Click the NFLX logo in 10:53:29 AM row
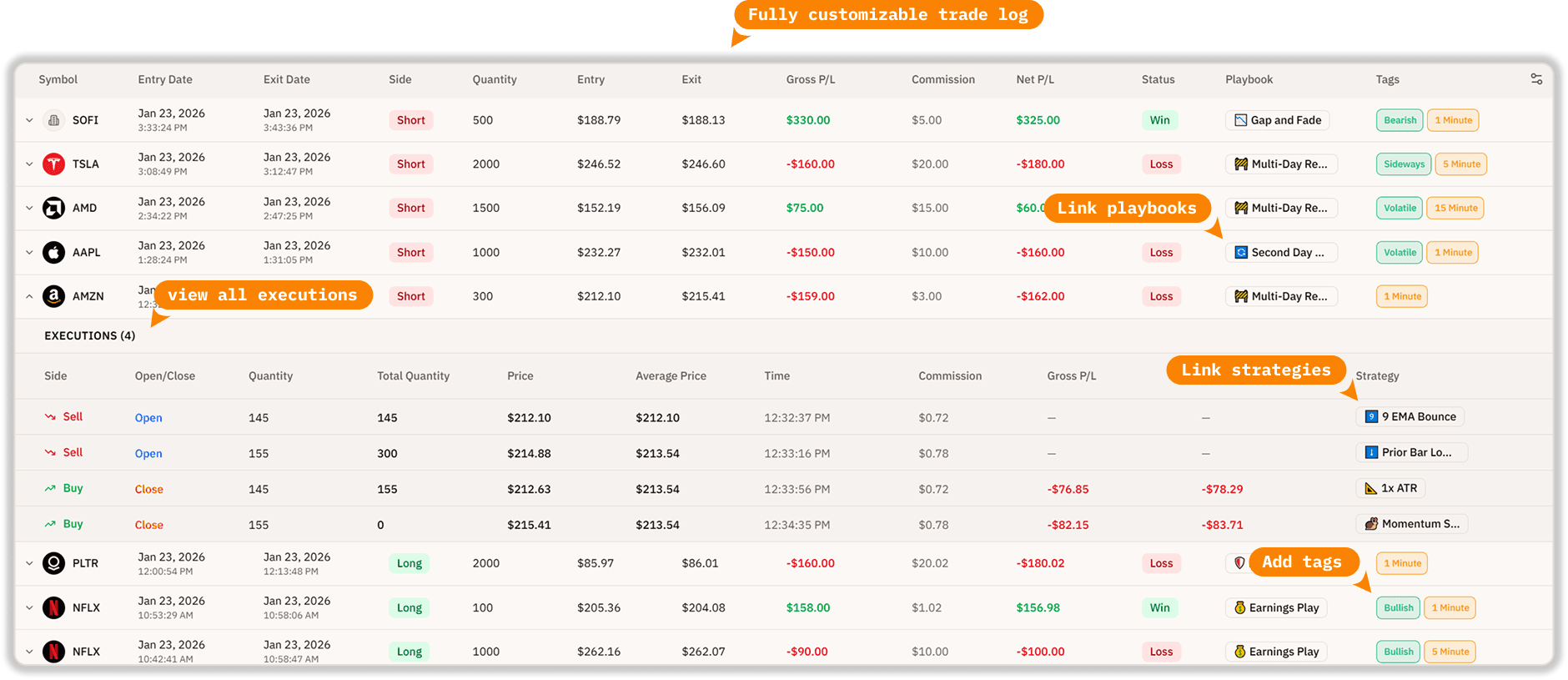 click(53, 607)
